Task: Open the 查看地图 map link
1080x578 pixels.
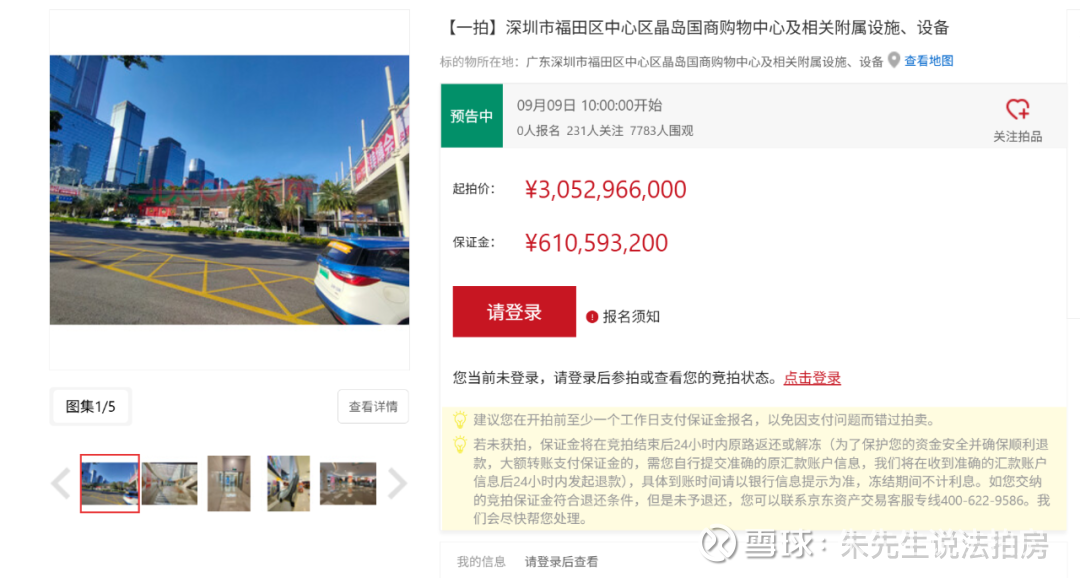Action: tap(928, 61)
